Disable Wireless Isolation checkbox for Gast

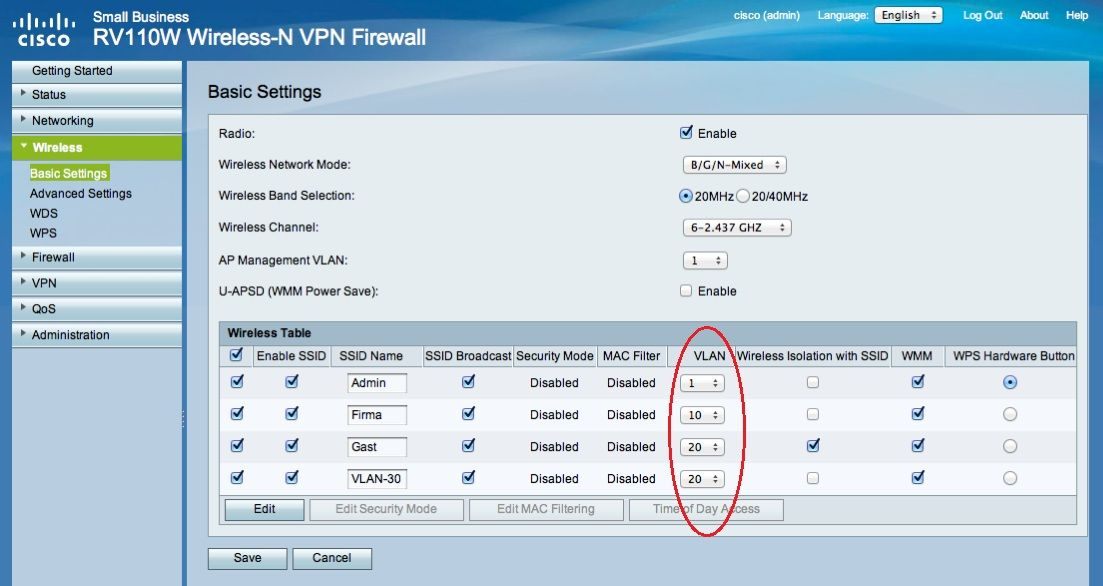[813, 445]
